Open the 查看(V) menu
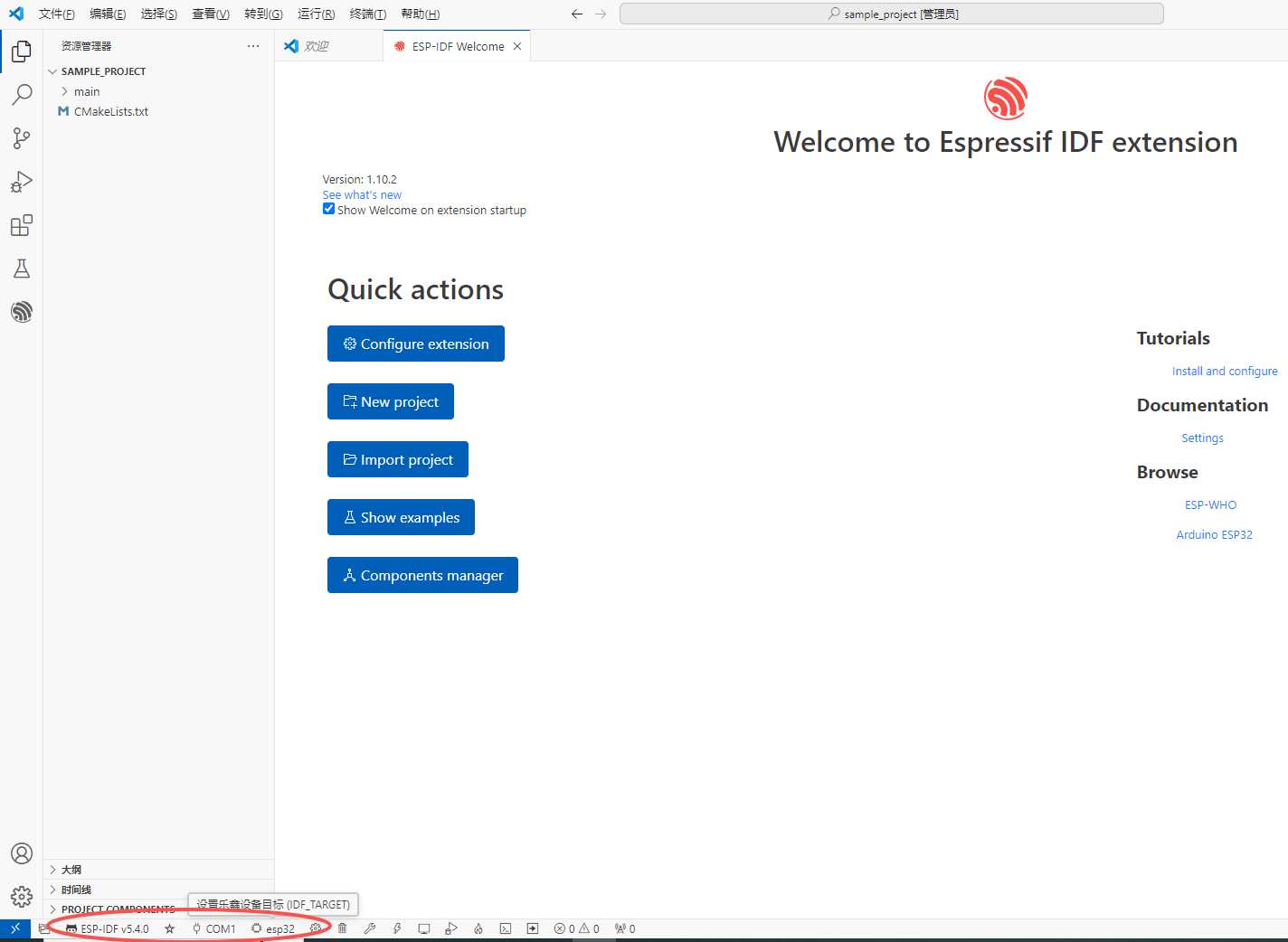The height and width of the screenshot is (942, 1288). pos(211,14)
